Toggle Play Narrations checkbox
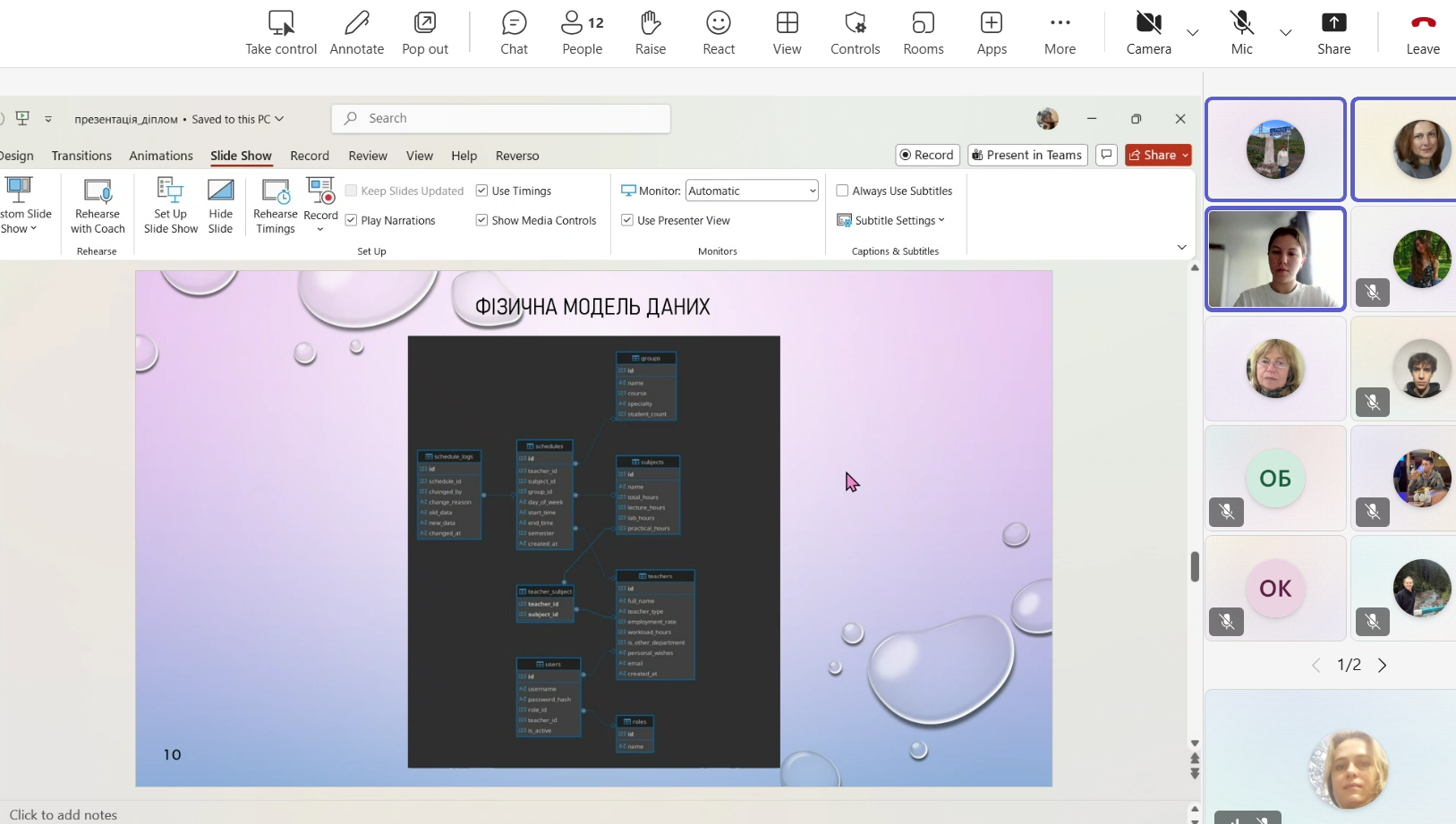1456x824 pixels. click(351, 220)
